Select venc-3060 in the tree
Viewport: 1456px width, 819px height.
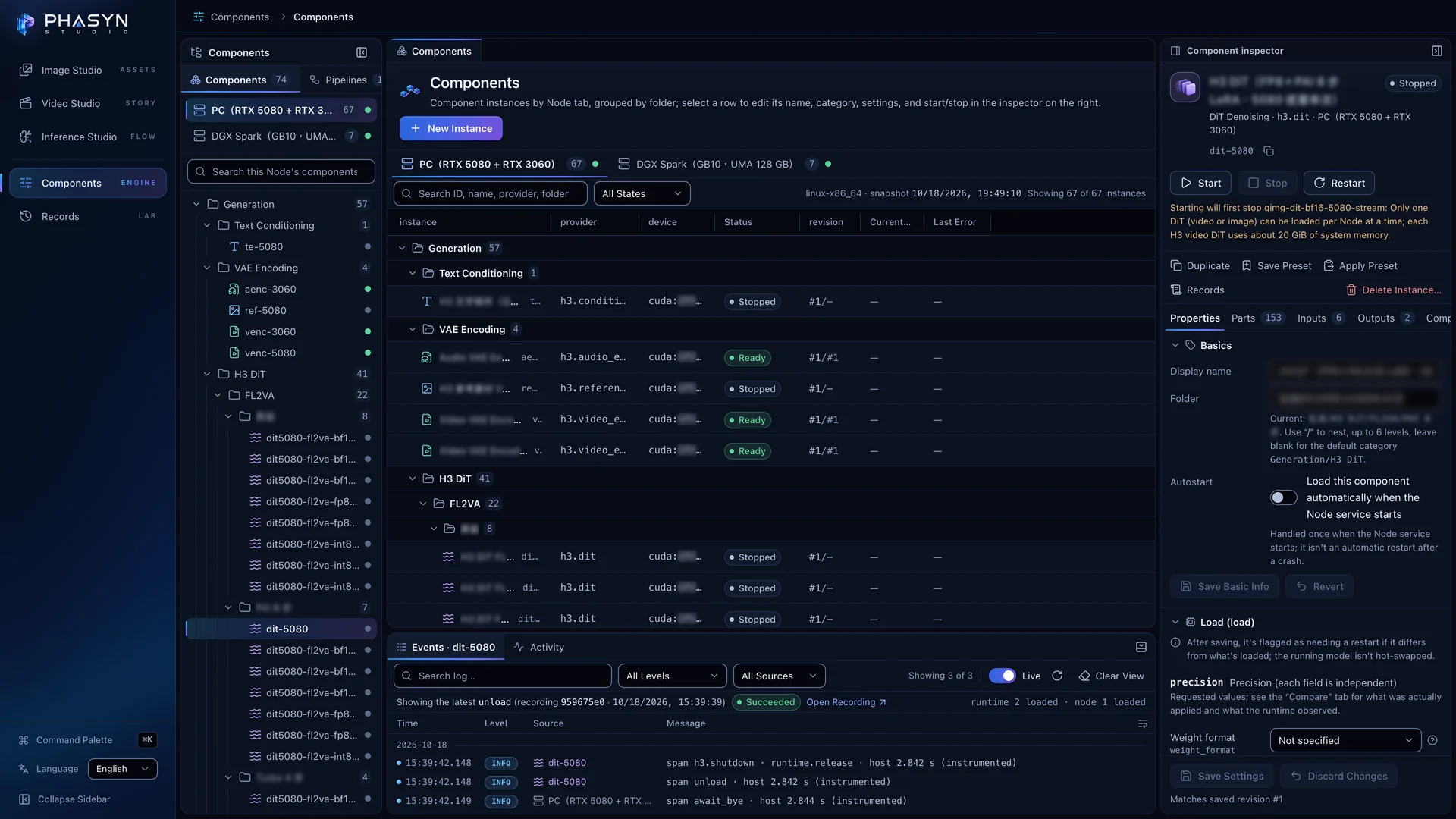[282, 331]
